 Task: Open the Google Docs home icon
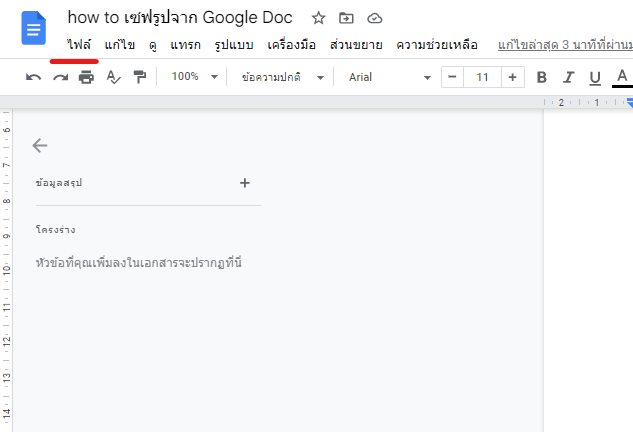point(34,28)
